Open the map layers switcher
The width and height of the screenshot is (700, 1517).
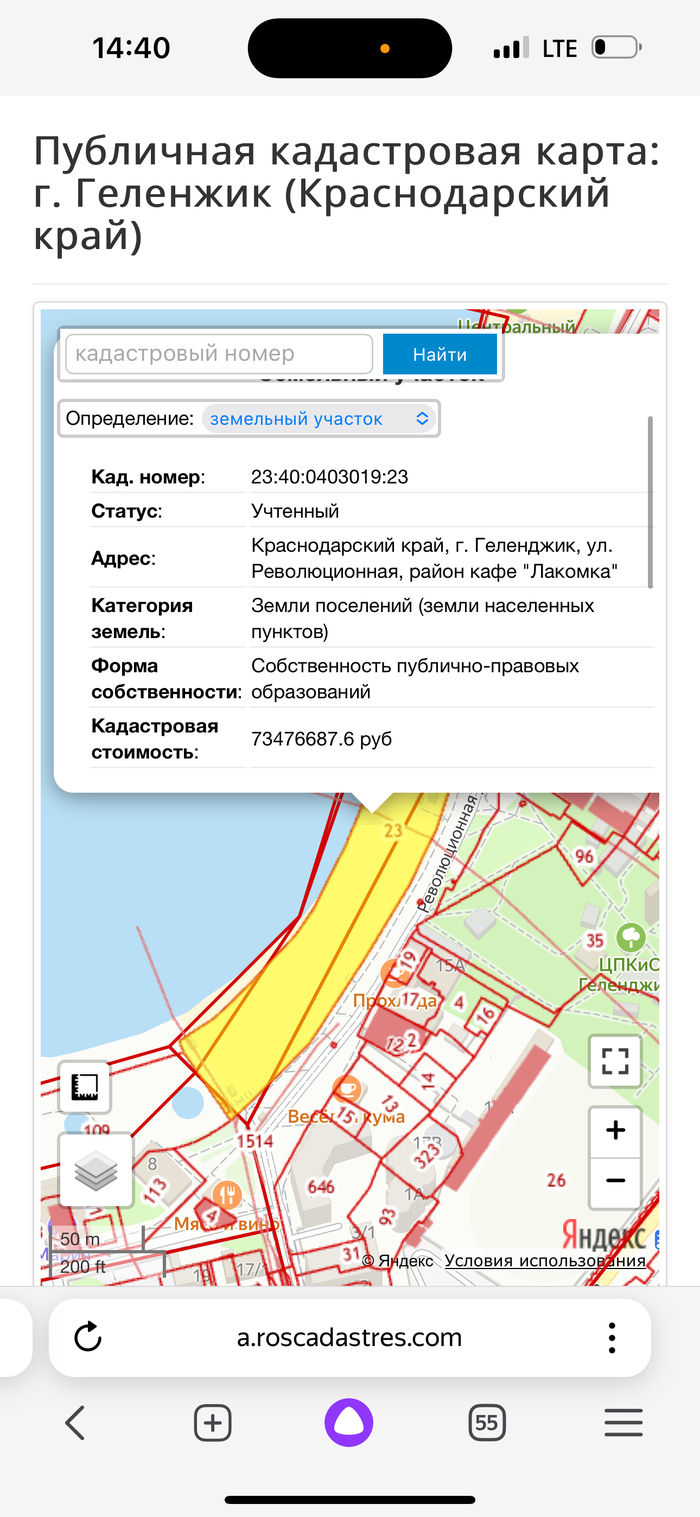pos(96,1170)
